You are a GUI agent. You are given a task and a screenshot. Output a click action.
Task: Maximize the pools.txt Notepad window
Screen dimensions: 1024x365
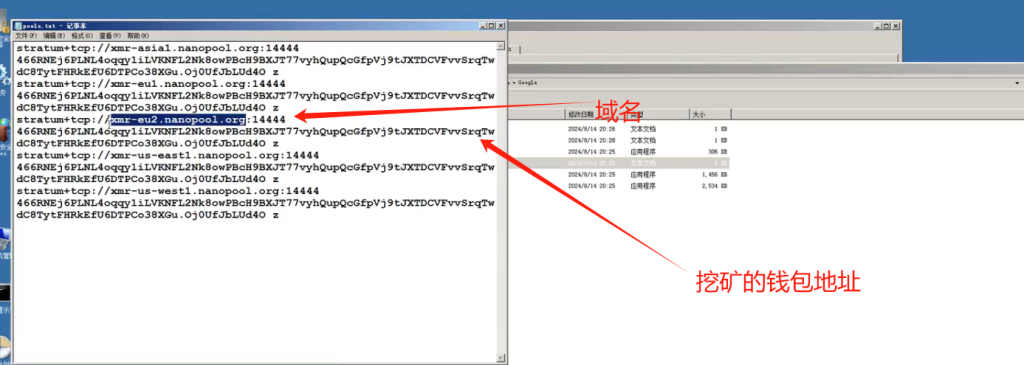point(492,26)
